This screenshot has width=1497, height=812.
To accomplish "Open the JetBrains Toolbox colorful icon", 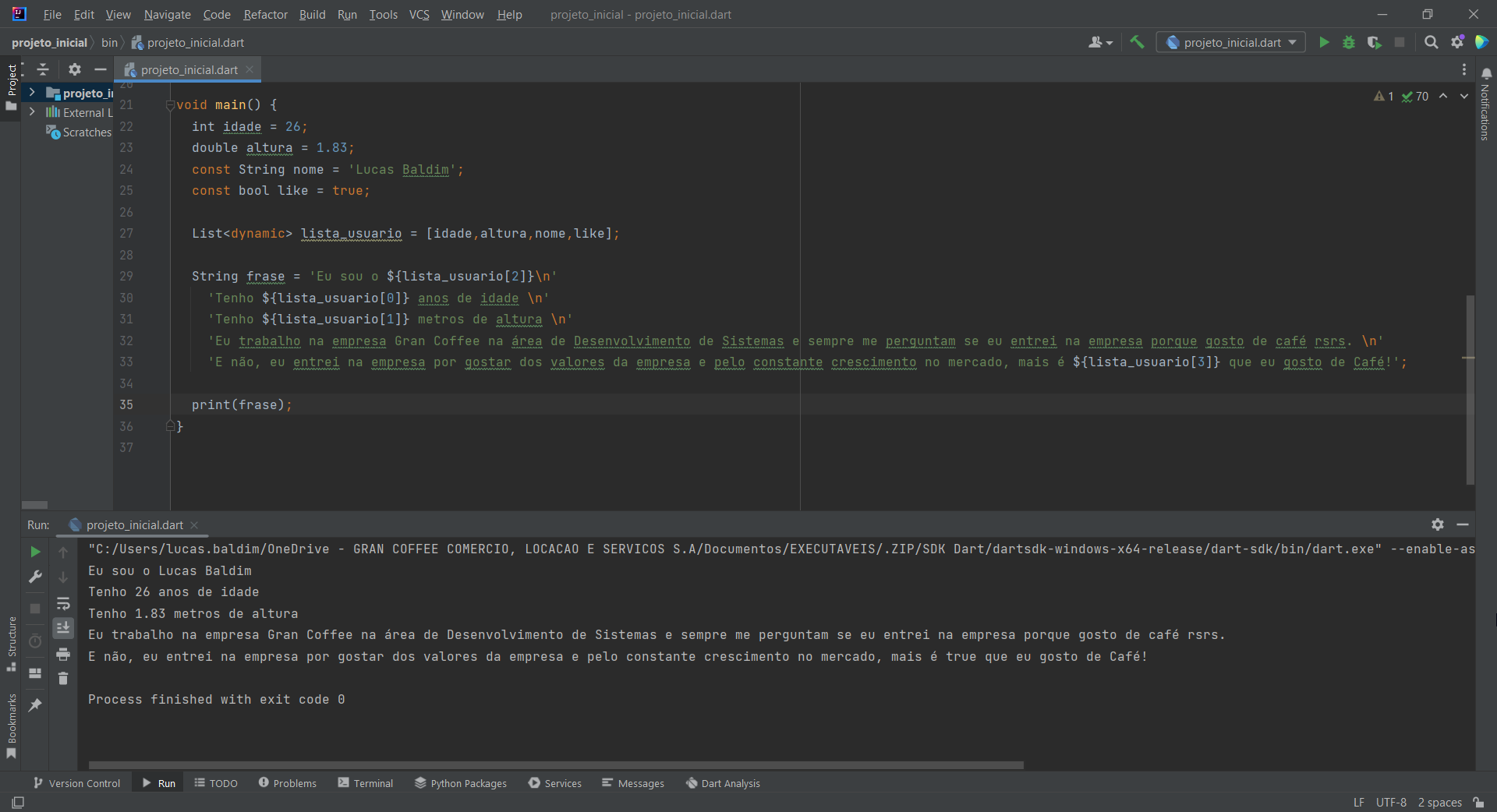I will coord(1482,42).
